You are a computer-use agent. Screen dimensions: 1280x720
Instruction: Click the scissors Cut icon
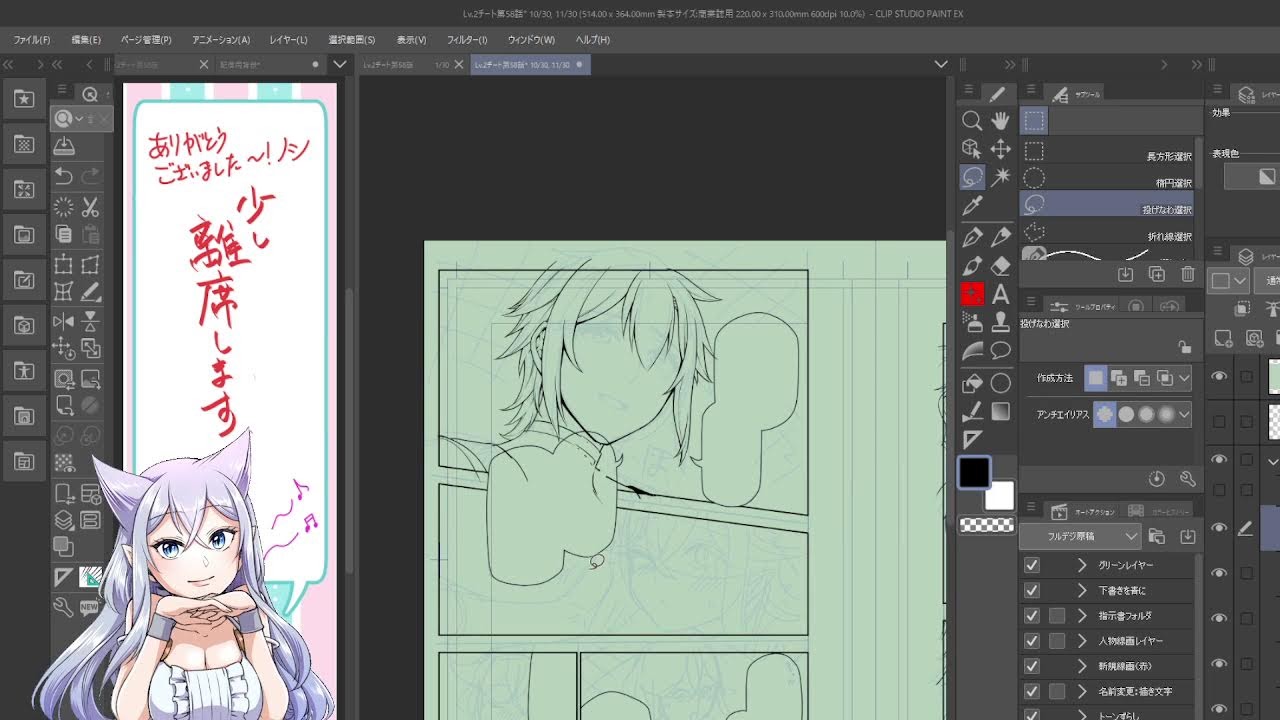[x=90, y=208]
